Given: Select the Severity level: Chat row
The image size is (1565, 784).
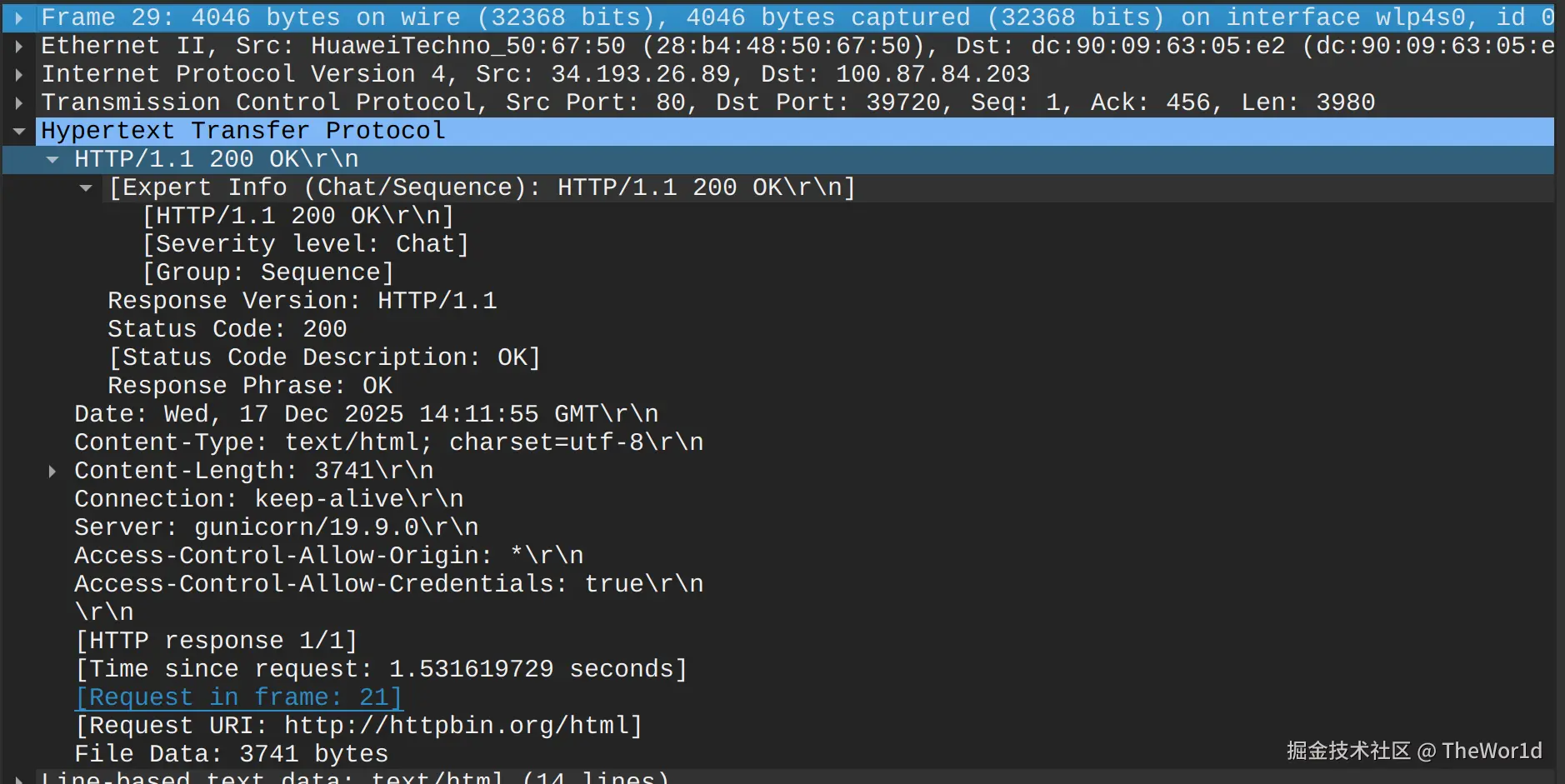Looking at the screenshot, I should pyautogui.click(x=306, y=244).
